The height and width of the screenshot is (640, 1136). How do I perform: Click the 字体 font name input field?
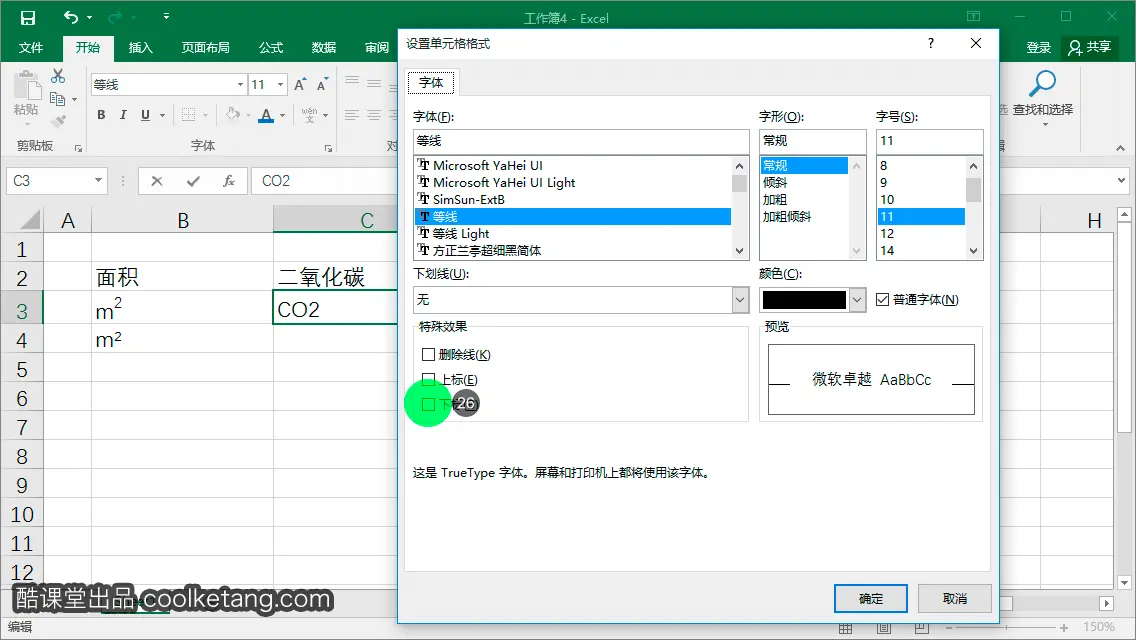(581, 141)
